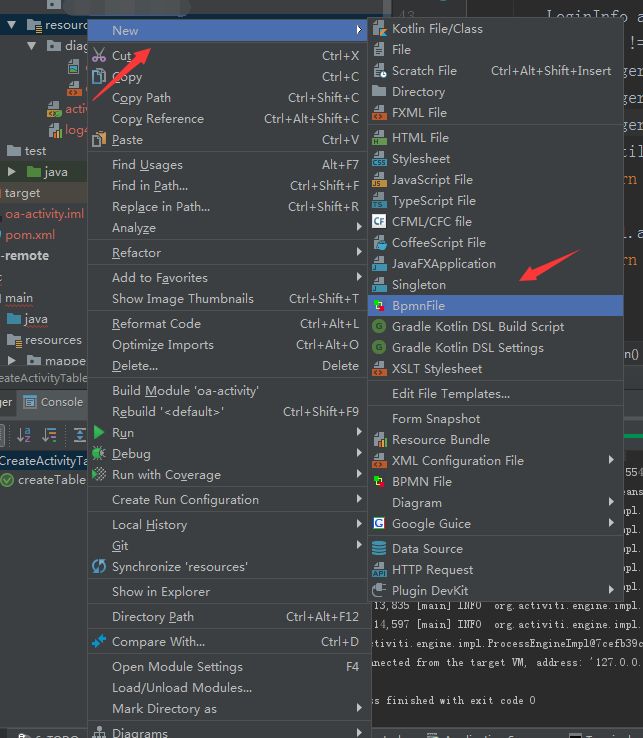Click the CoffeeScript File icon
This screenshot has width=643, height=738.
coord(379,242)
